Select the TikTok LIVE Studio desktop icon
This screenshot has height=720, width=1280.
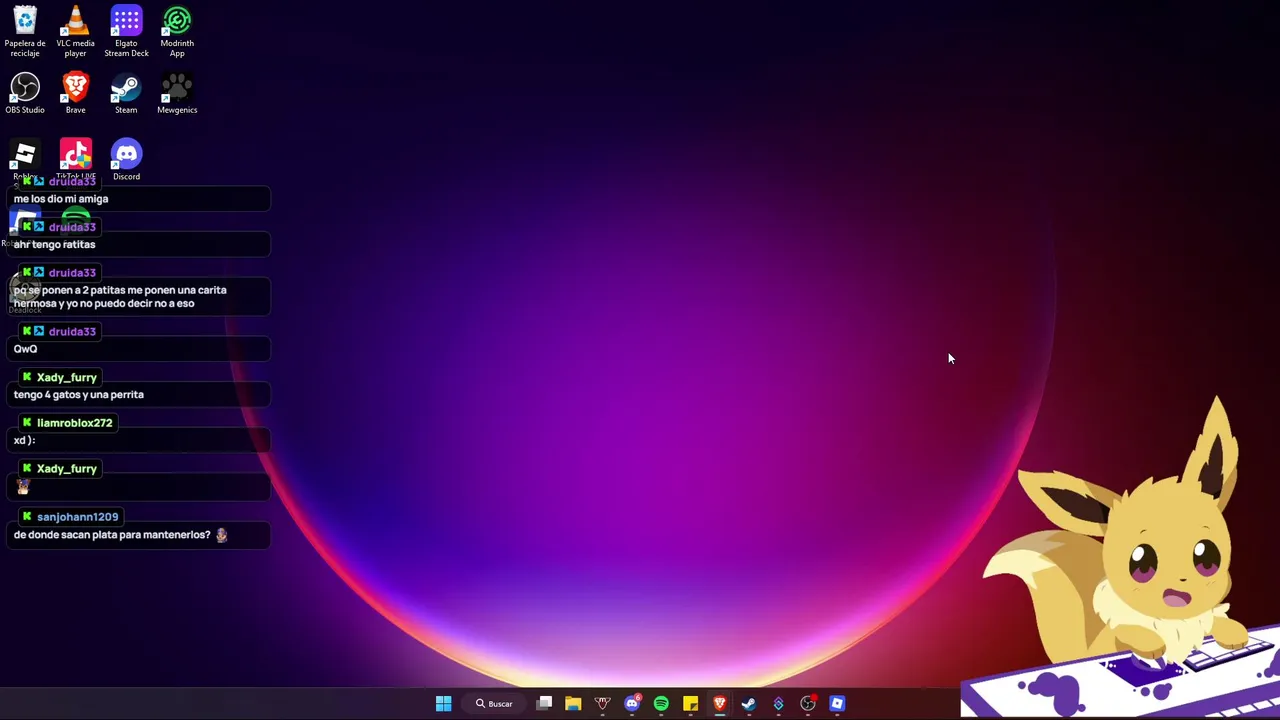[x=76, y=158]
